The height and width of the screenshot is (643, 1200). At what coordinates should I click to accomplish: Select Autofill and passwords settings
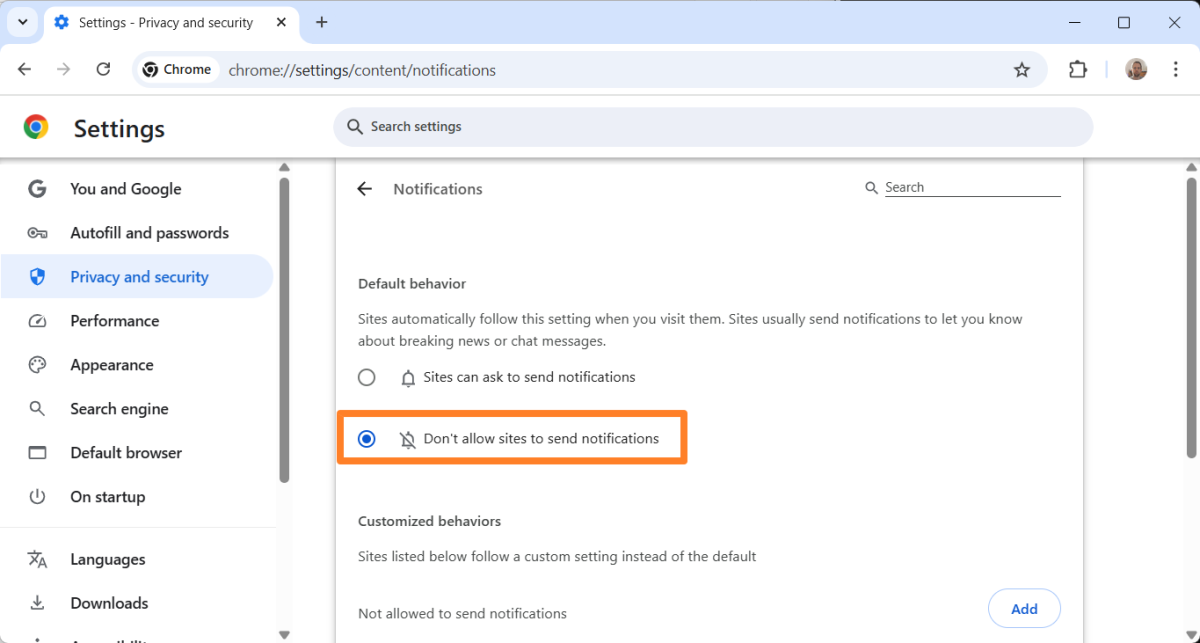(149, 232)
